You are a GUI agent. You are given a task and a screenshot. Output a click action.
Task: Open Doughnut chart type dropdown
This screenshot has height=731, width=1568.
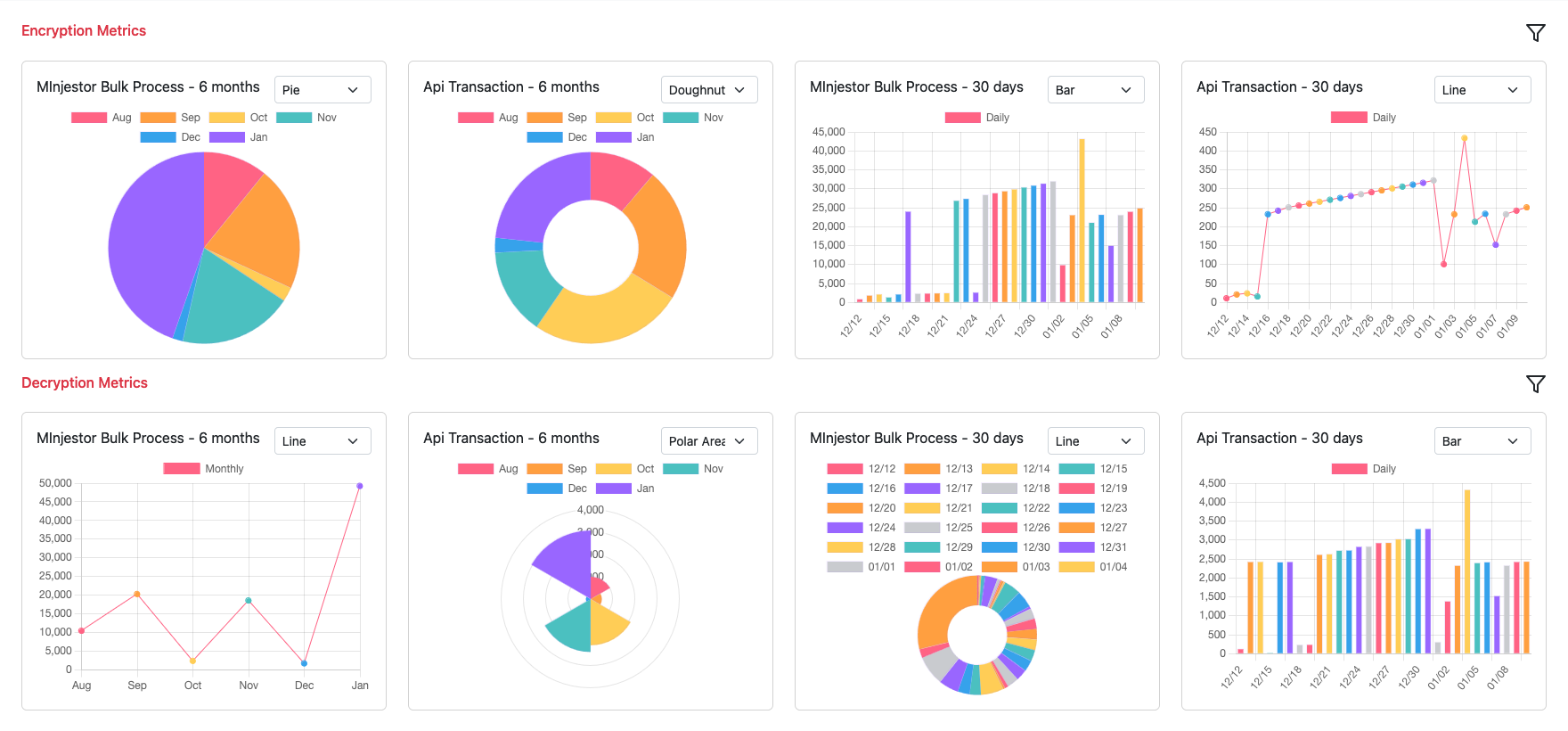709,90
